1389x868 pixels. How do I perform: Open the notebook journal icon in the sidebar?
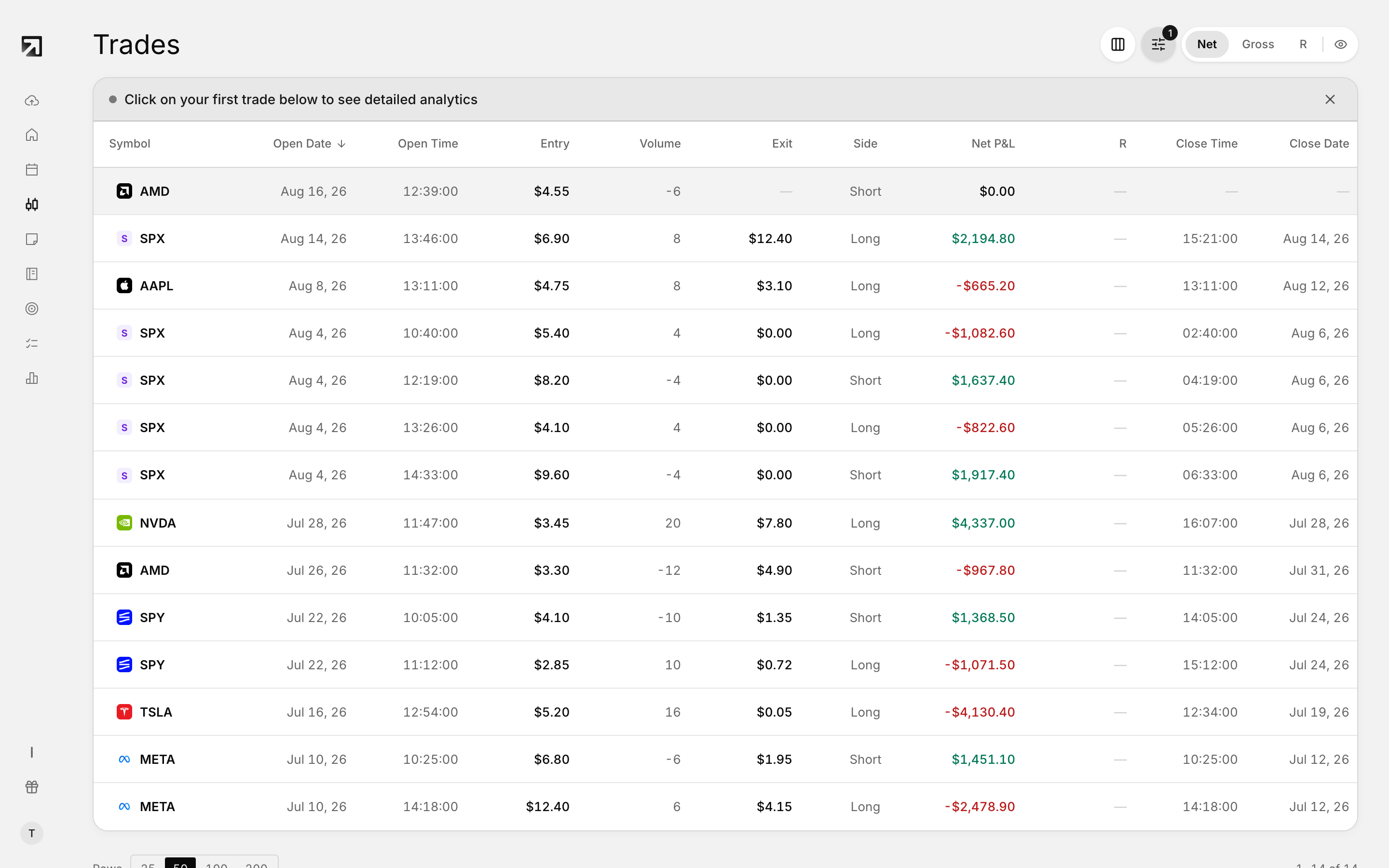[x=31, y=274]
